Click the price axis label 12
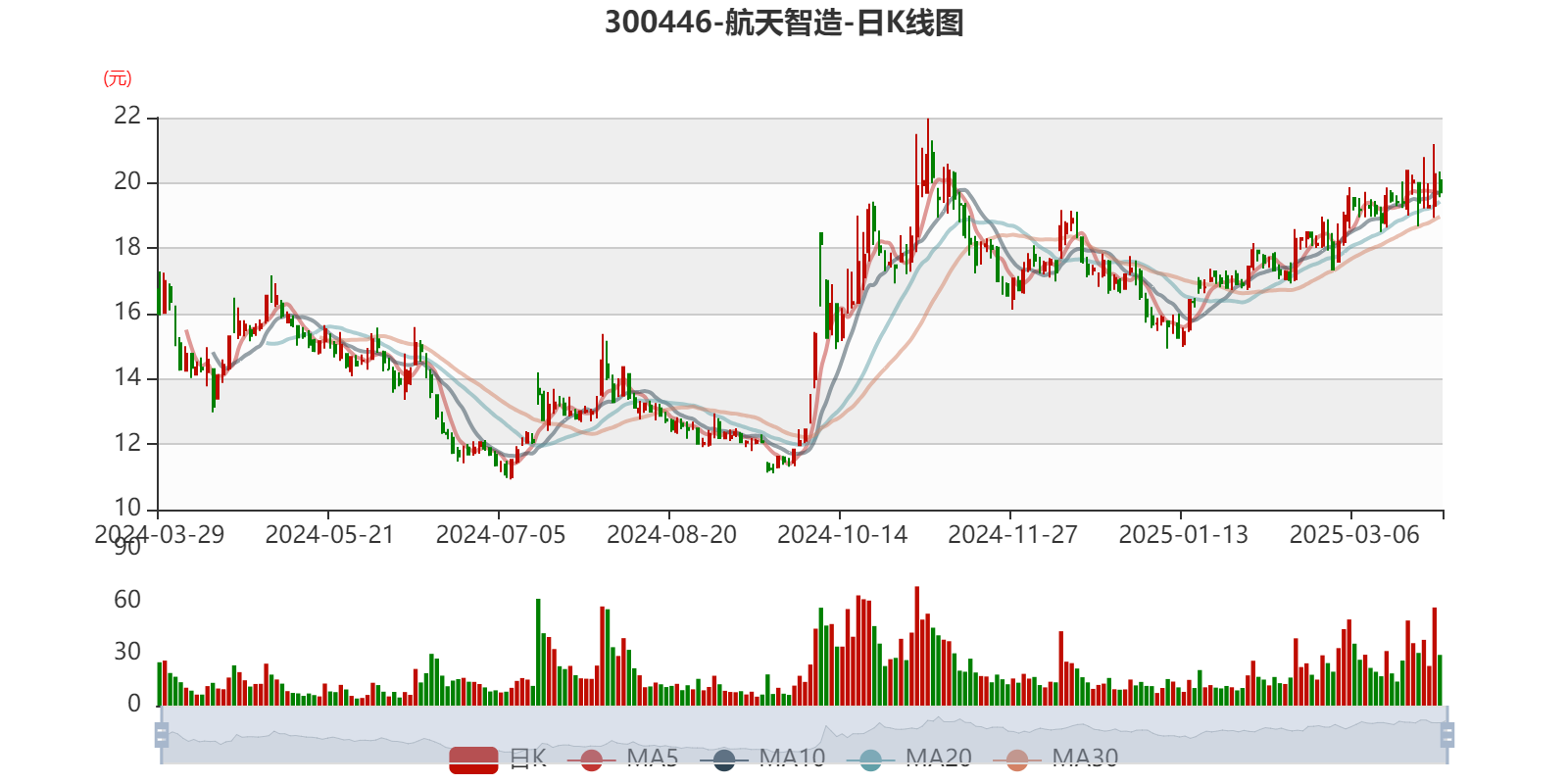Screen dimensions: 1568x784 [x=127, y=443]
